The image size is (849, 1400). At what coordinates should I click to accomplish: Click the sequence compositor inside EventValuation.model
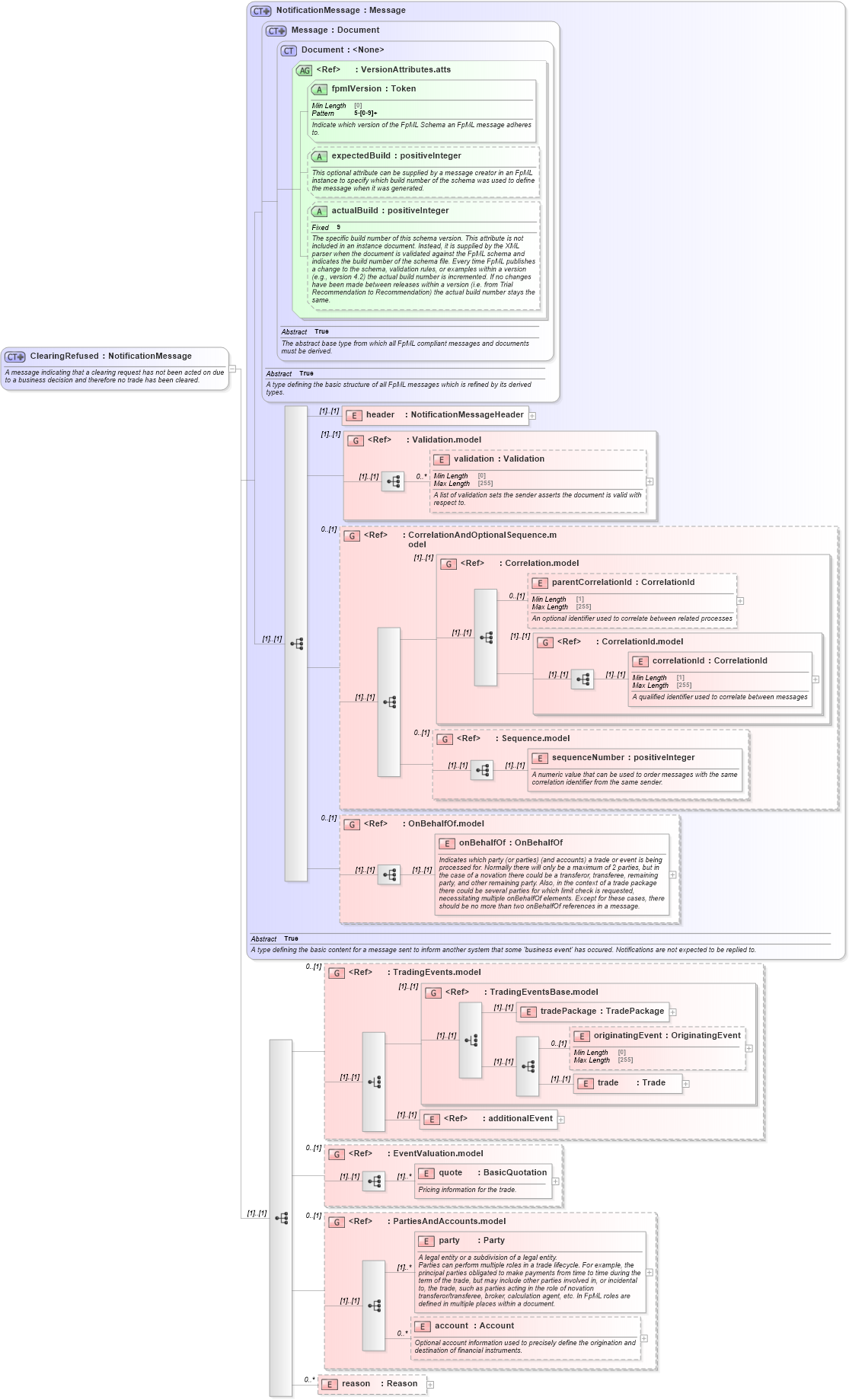pos(374,1181)
